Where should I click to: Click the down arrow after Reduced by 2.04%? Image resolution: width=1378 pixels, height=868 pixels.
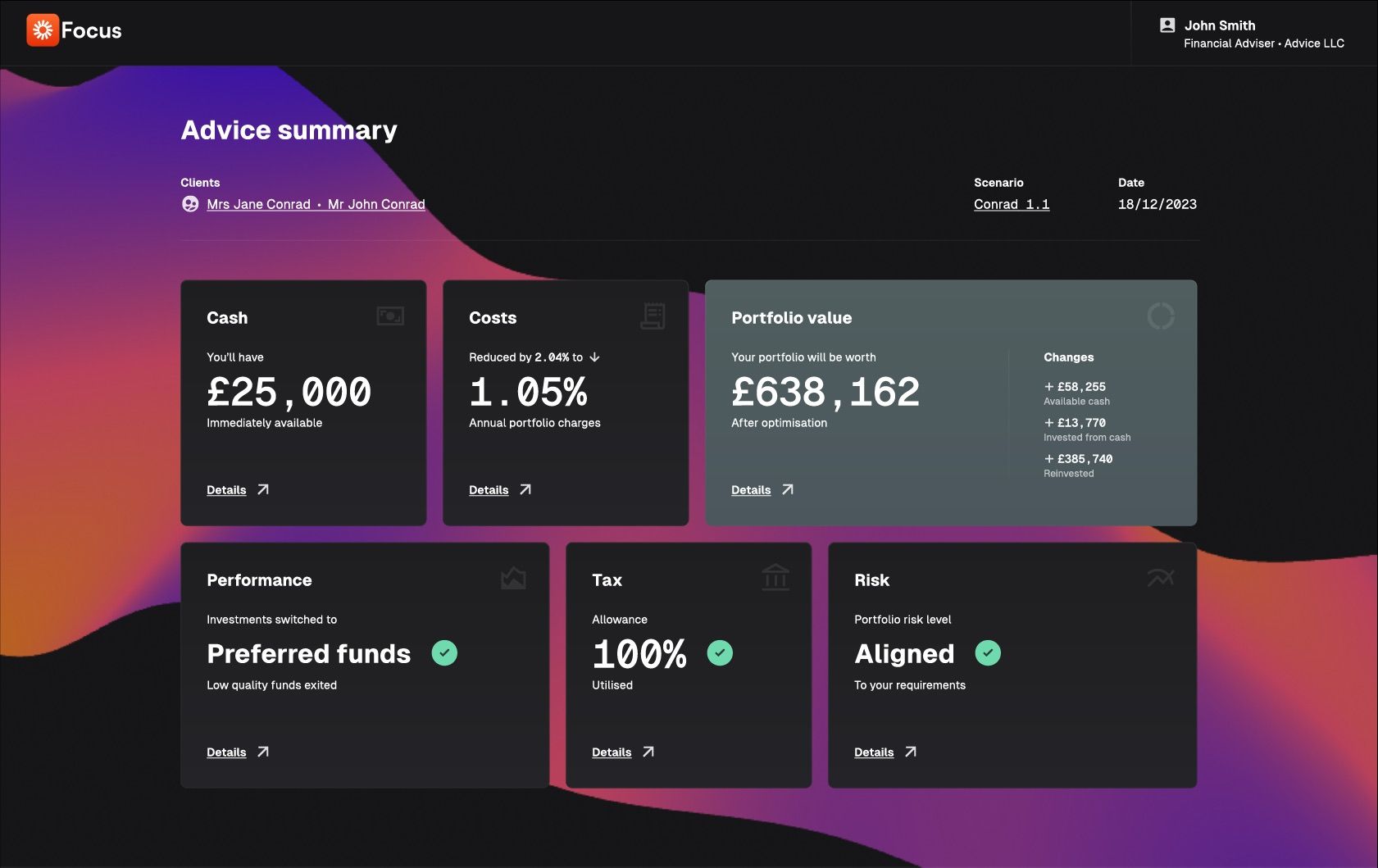pyautogui.click(x=595, y=357)
